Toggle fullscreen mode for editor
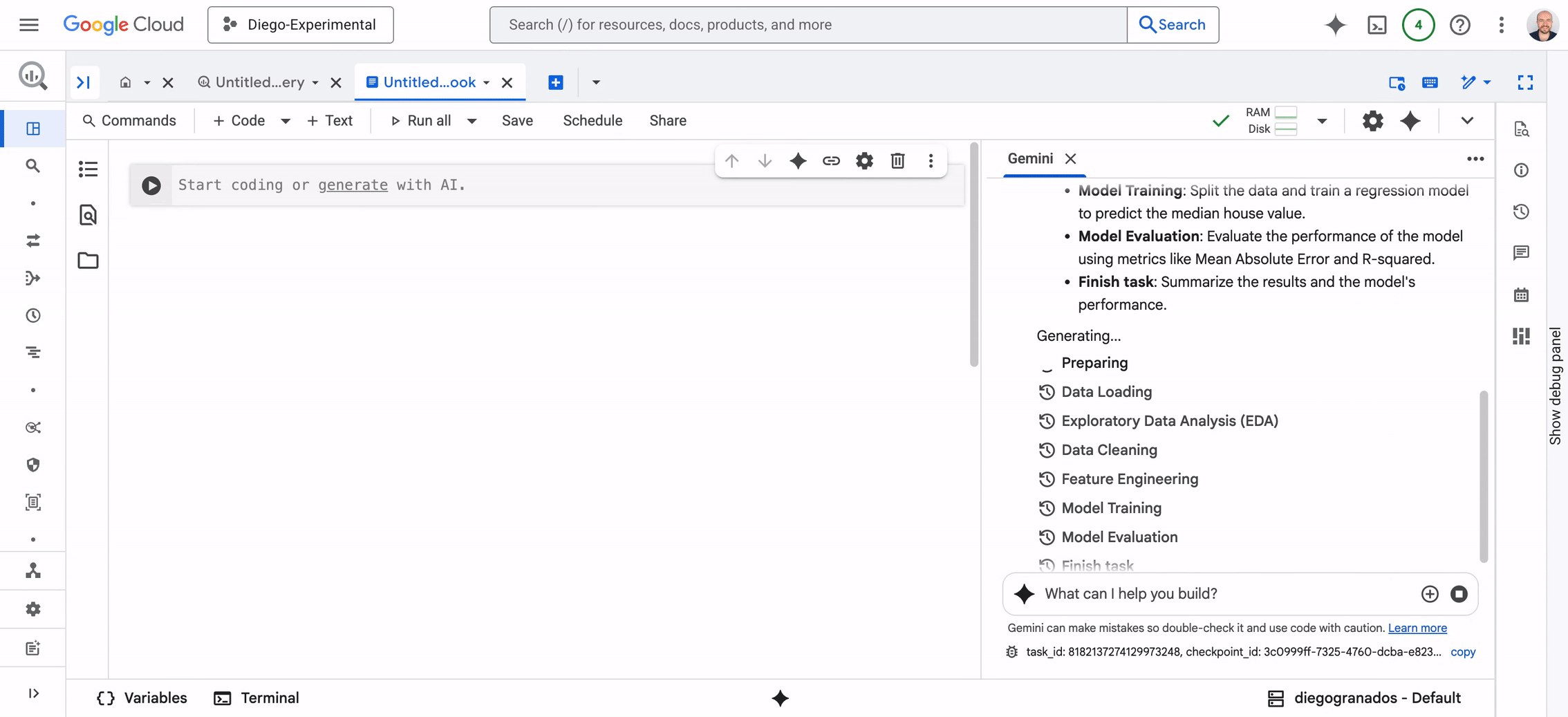 1525,83
